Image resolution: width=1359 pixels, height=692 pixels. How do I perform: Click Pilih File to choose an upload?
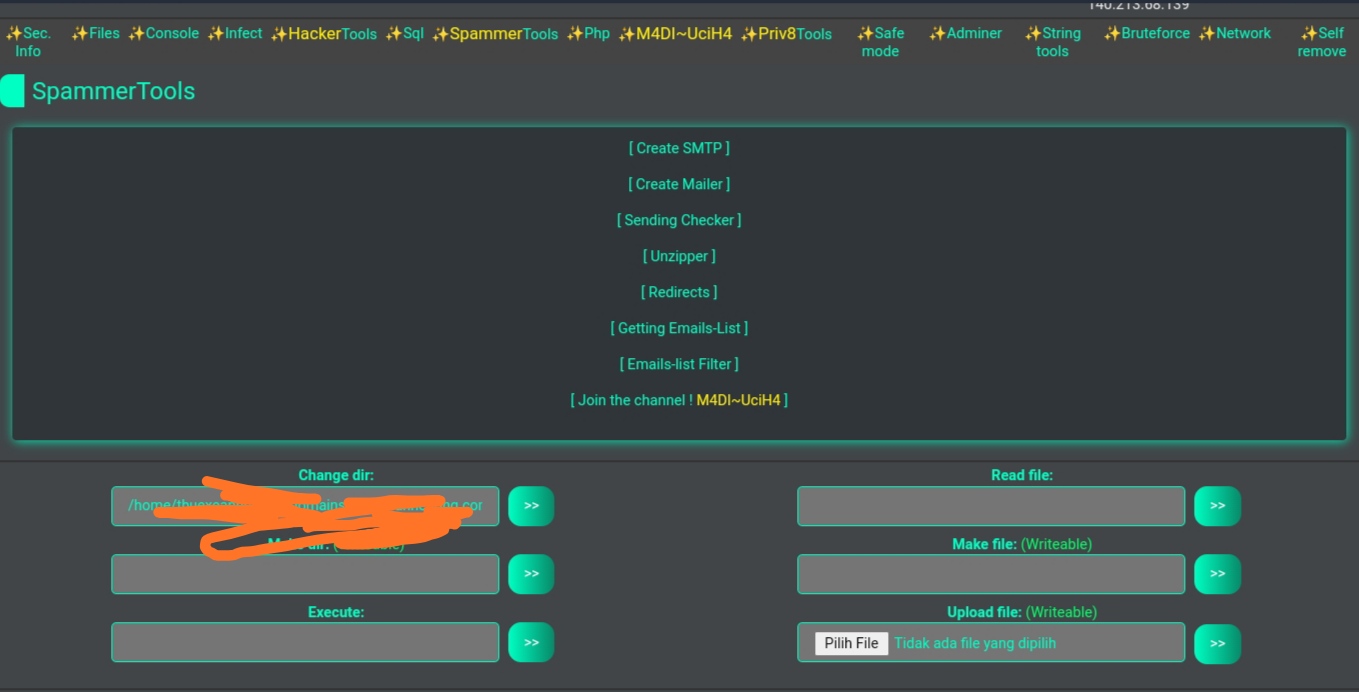click(x=849, y=643)
